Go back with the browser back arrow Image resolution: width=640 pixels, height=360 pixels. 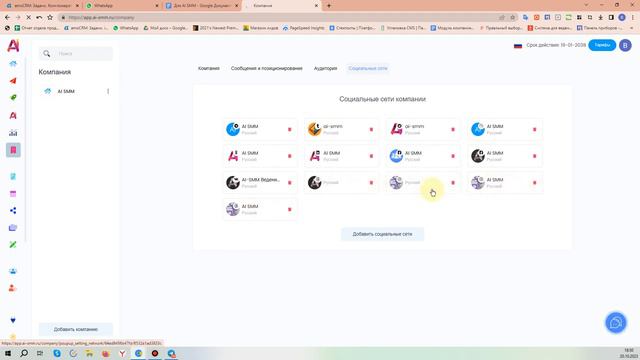pyautogui.click(x=7, y=18)
